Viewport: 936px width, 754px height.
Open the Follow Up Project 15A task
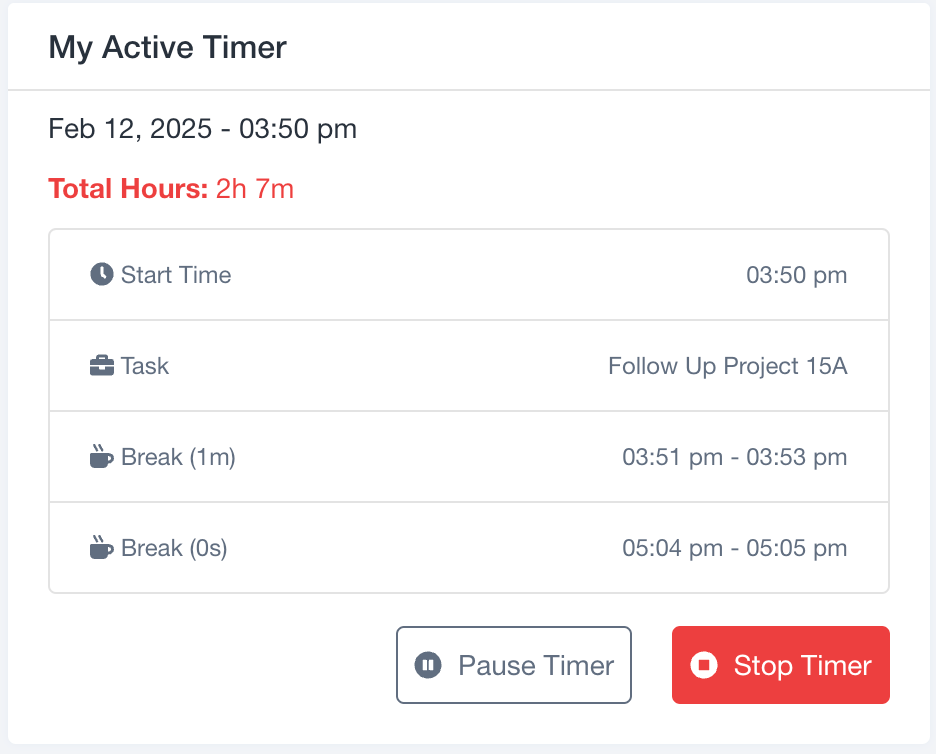pyautogui.click(x=728, y=366)
